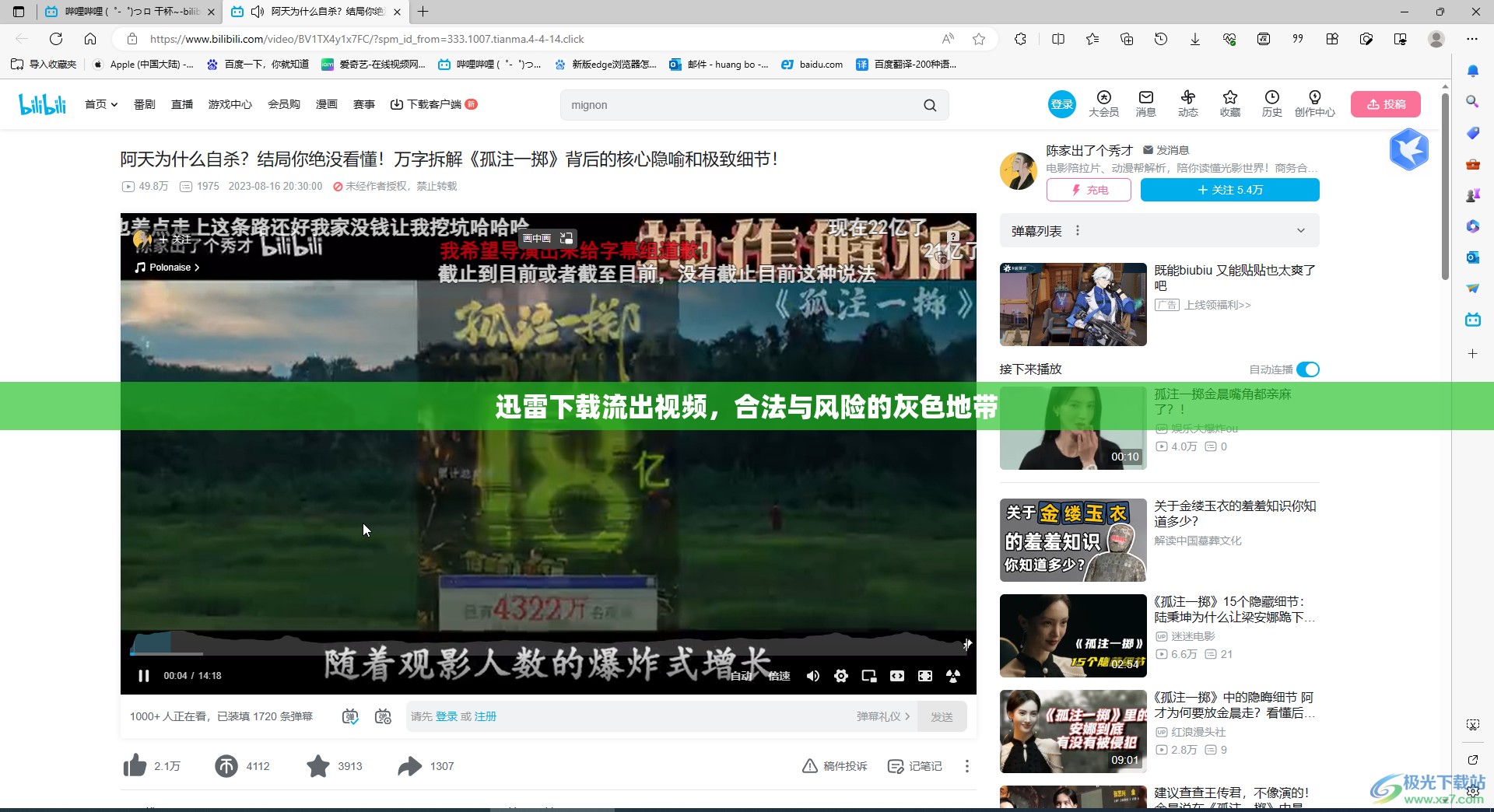Open 赛事 section

(x=364, y=104)
